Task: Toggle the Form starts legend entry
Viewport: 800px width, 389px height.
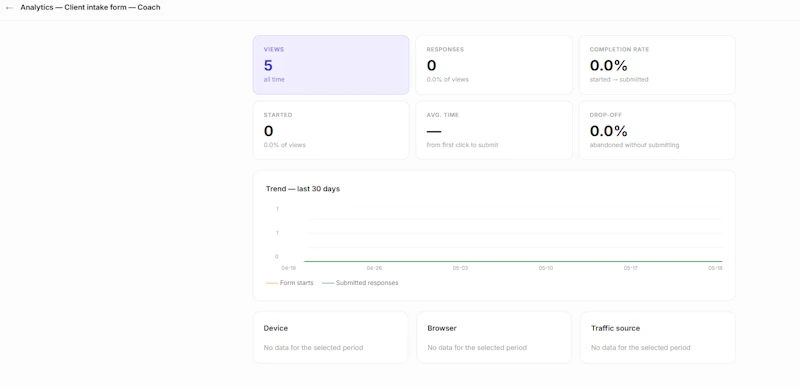Action: coord(290,283)
